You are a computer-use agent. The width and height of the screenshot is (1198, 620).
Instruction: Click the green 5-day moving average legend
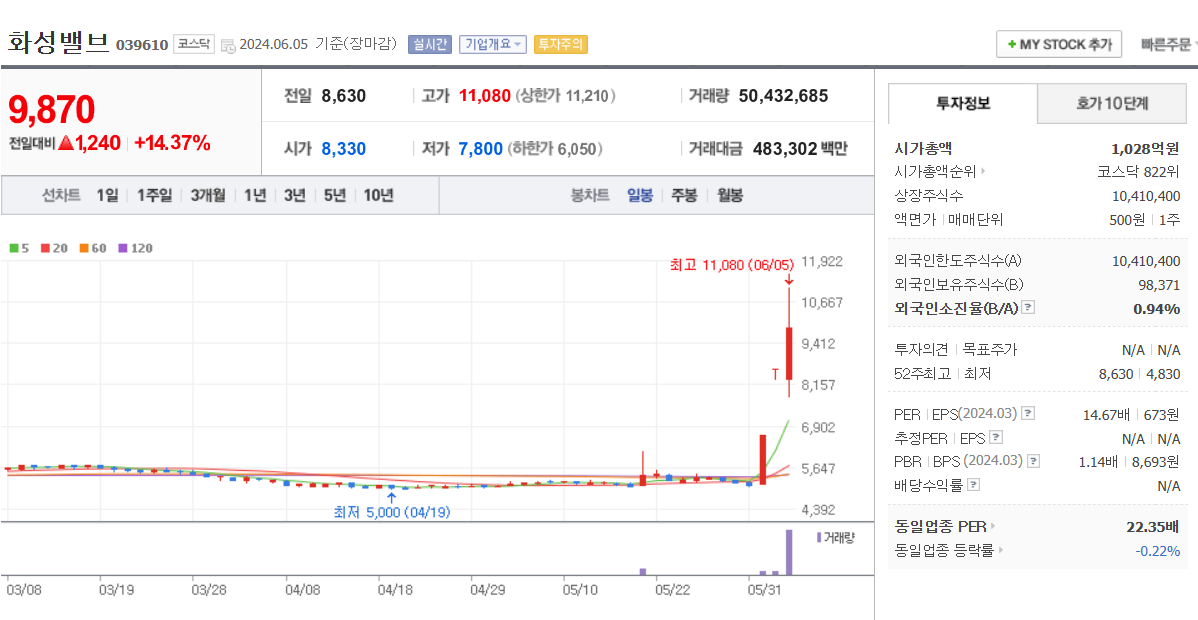point(18,248)
